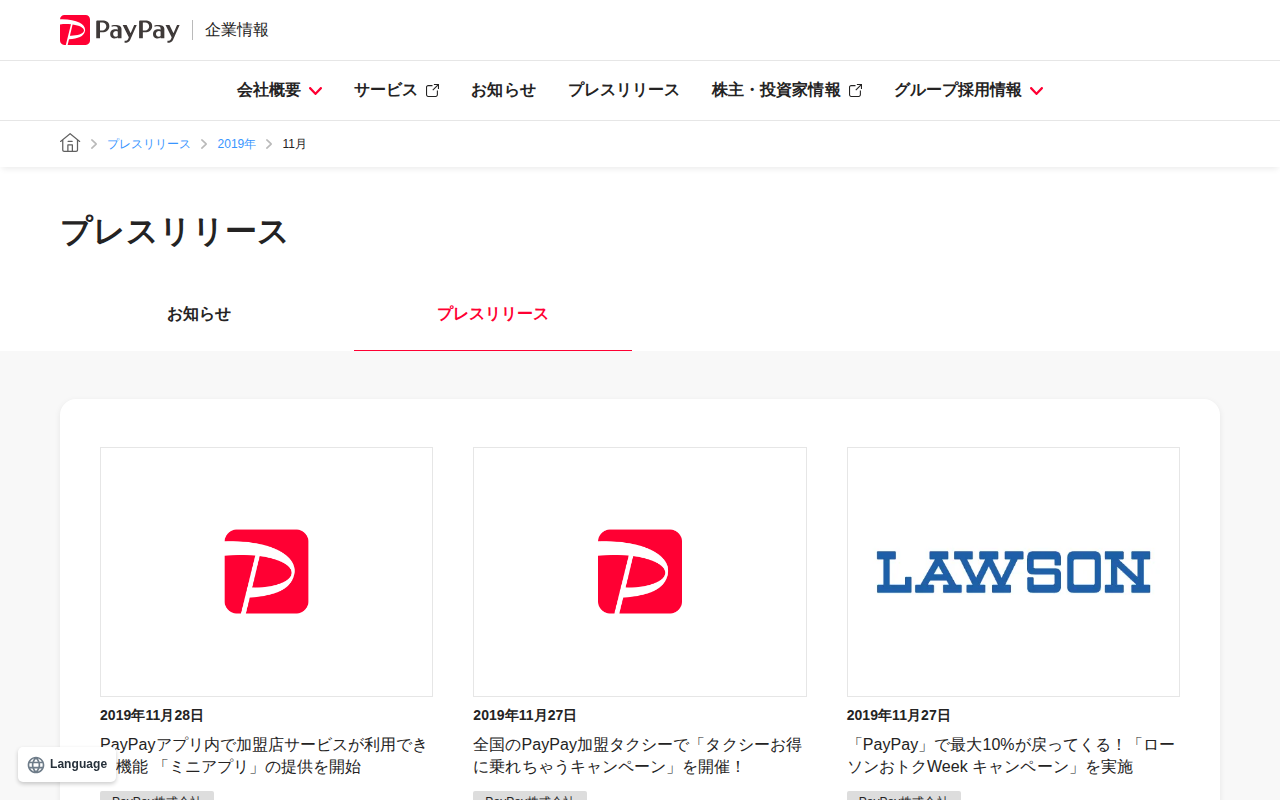Image resolution: width=1280 pixels, height=800 pixels.
Task: Open 株主・投資家情報 menu item
Action: click(787, 90)
